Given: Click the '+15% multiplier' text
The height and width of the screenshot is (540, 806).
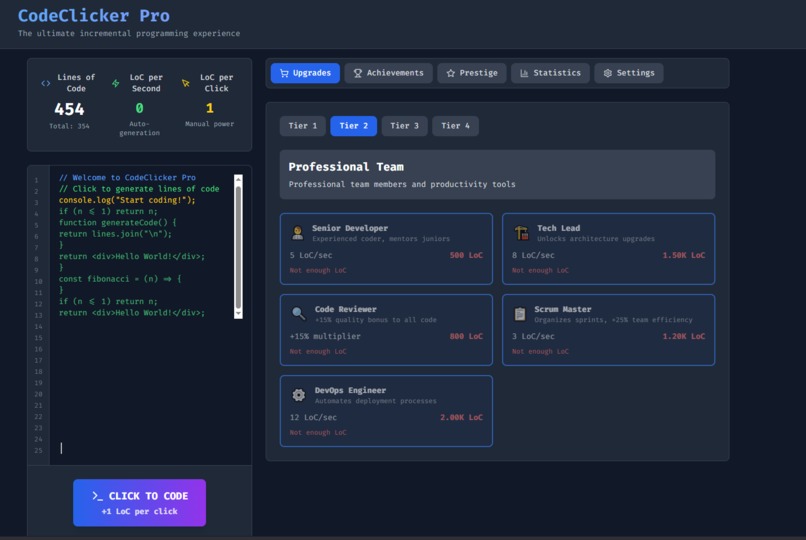Looking at the screenshot, I should click(325, 337).
